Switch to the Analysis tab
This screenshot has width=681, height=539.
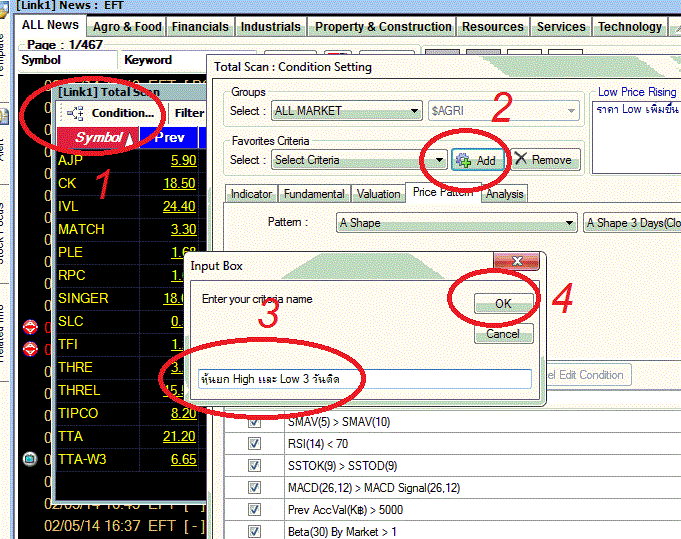[x=504, y=194]
